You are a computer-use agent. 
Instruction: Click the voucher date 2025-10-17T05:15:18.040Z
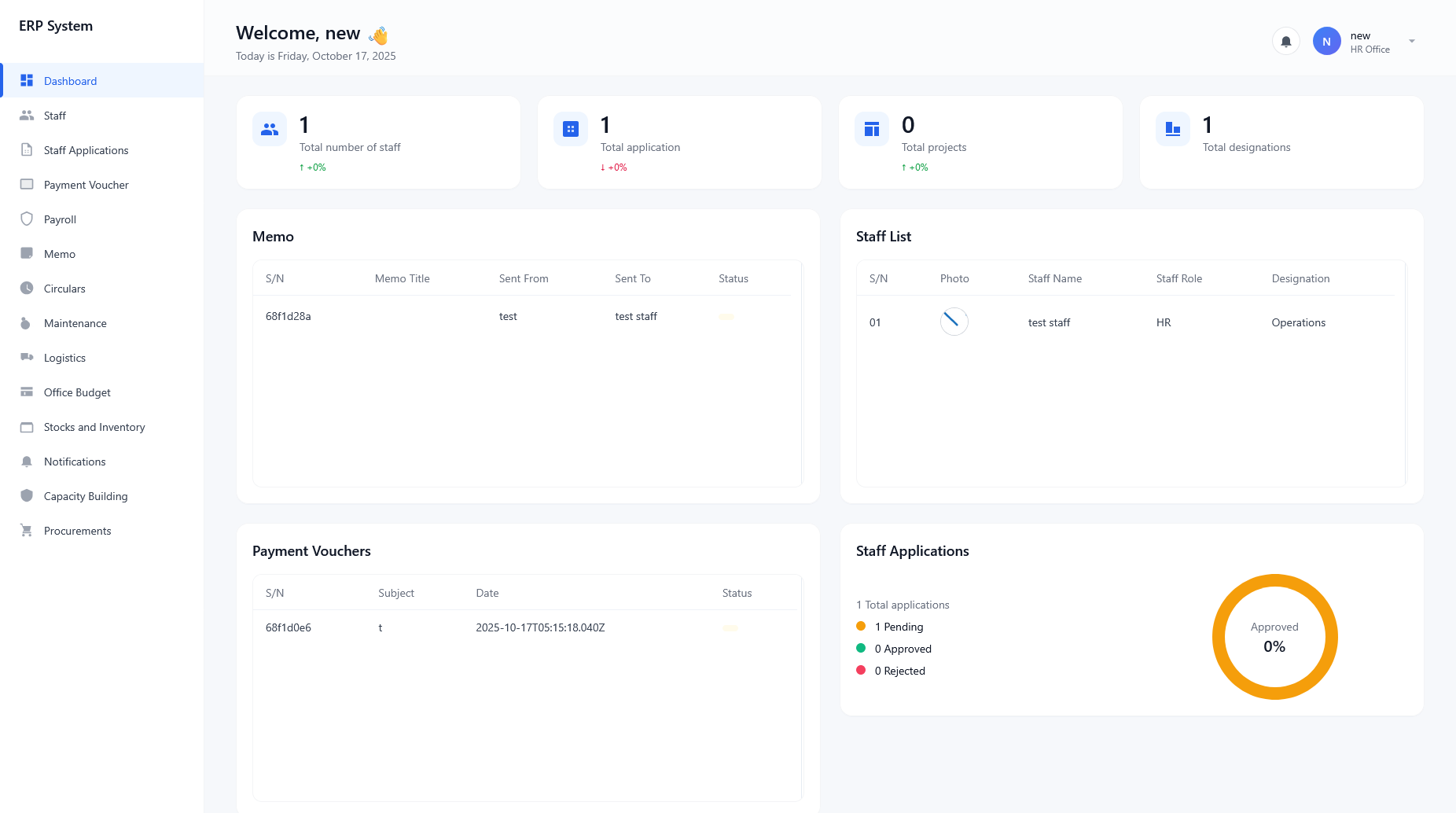point(540,627)
